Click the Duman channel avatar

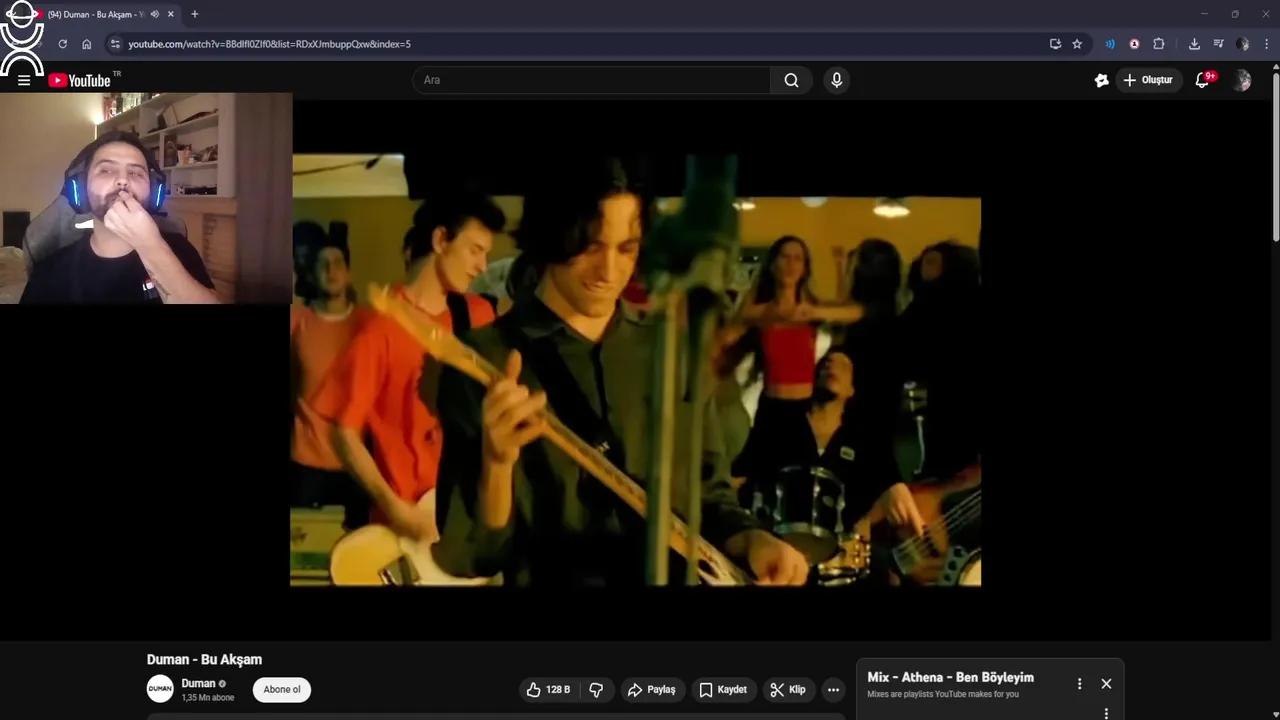point(160,688)
